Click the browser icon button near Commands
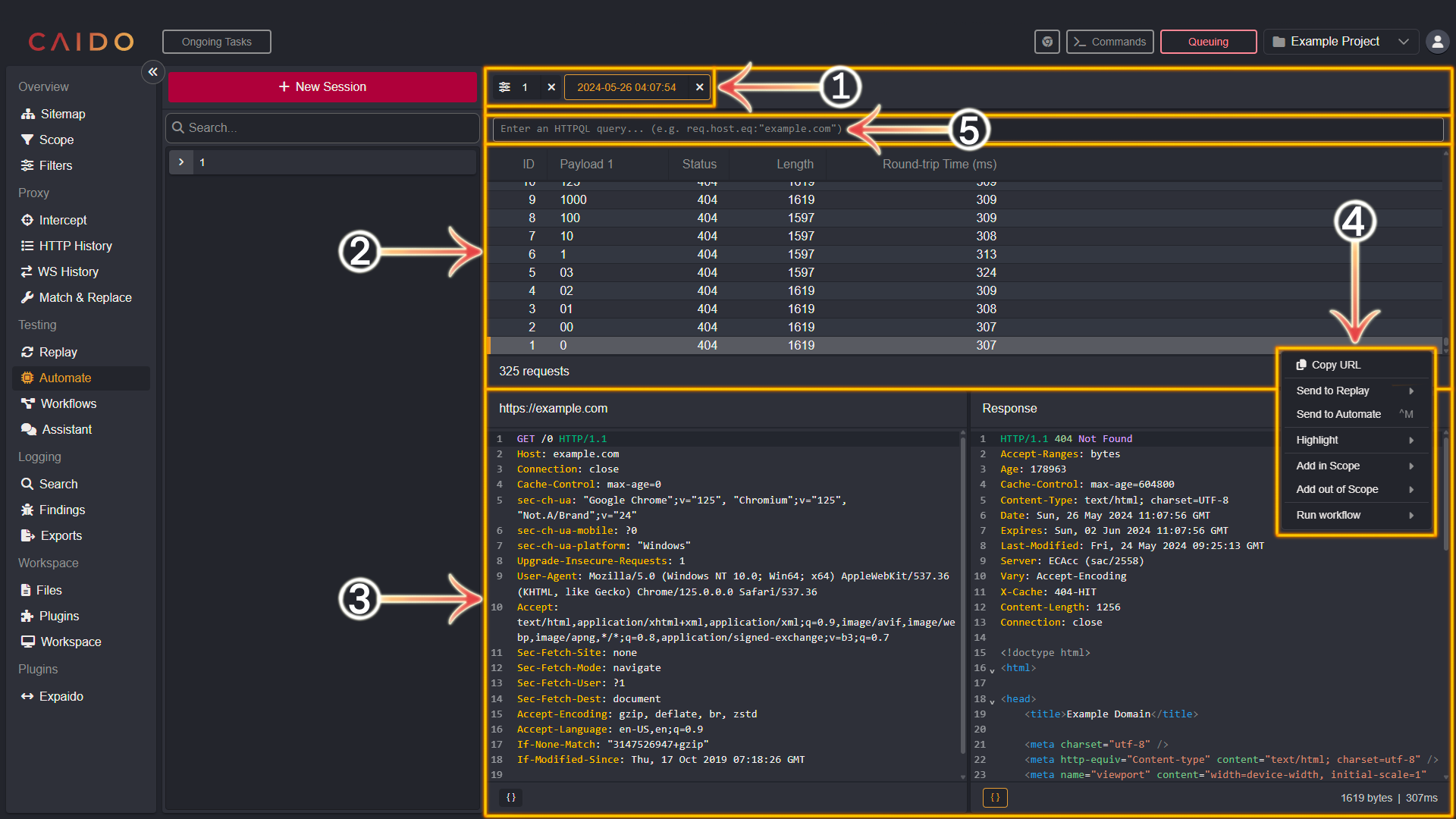 tap(1047, 42)
